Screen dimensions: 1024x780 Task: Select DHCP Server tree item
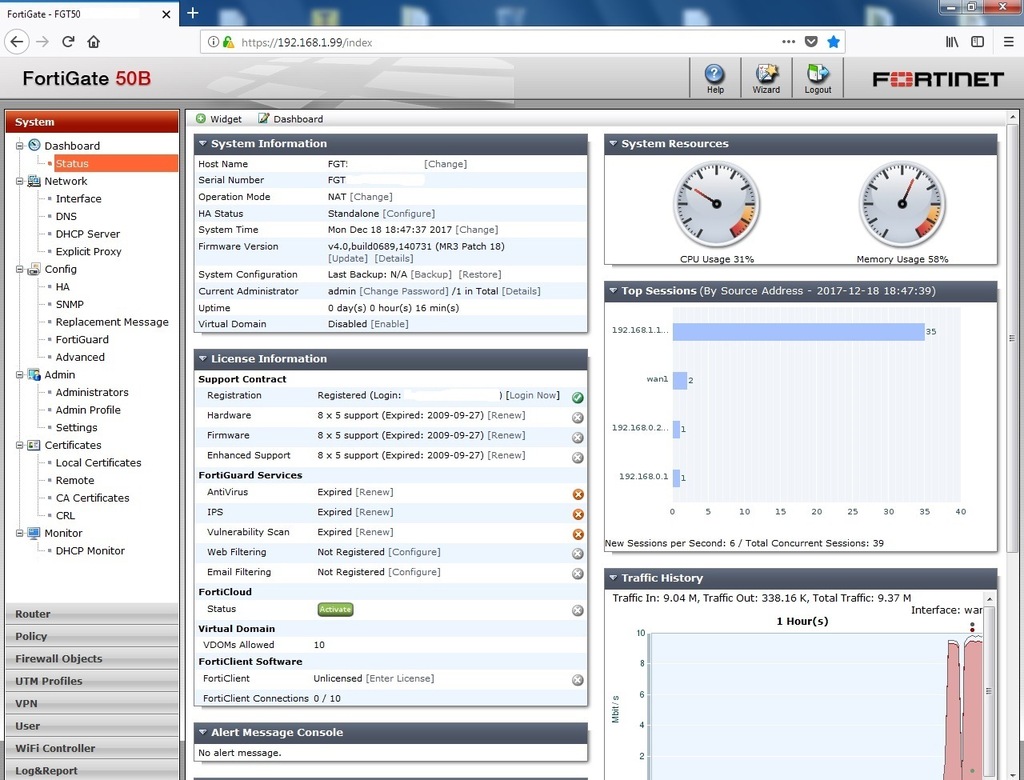click(x=88, y=234)
